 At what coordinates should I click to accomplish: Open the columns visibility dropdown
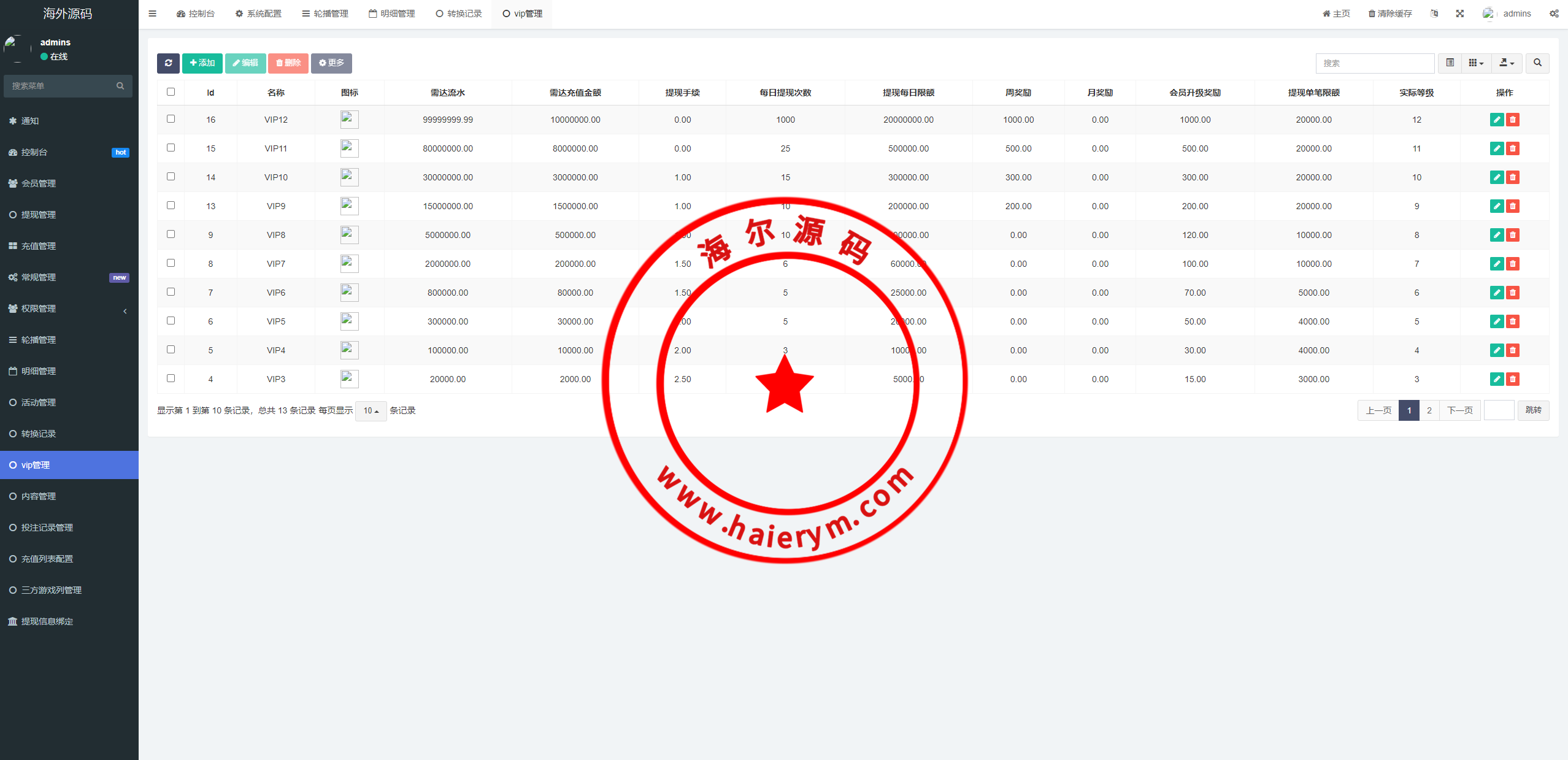[1475, 63]
